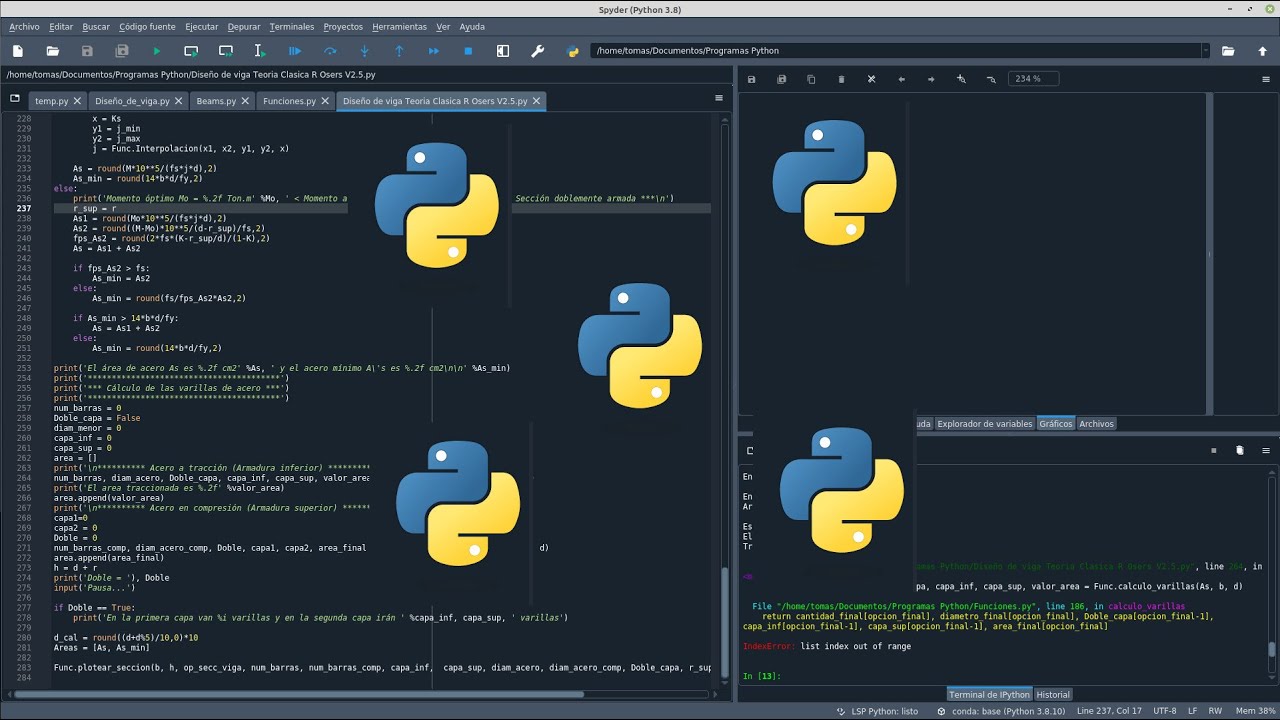Open the Gráficos pane options menu
This screenshot has height=720, width=1280.
1265,79
